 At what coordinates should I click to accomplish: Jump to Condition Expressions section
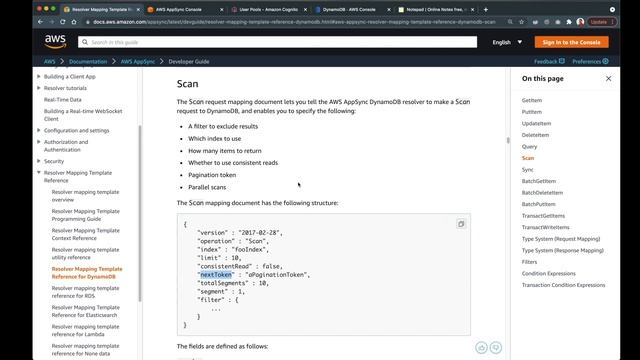point(549,273)
